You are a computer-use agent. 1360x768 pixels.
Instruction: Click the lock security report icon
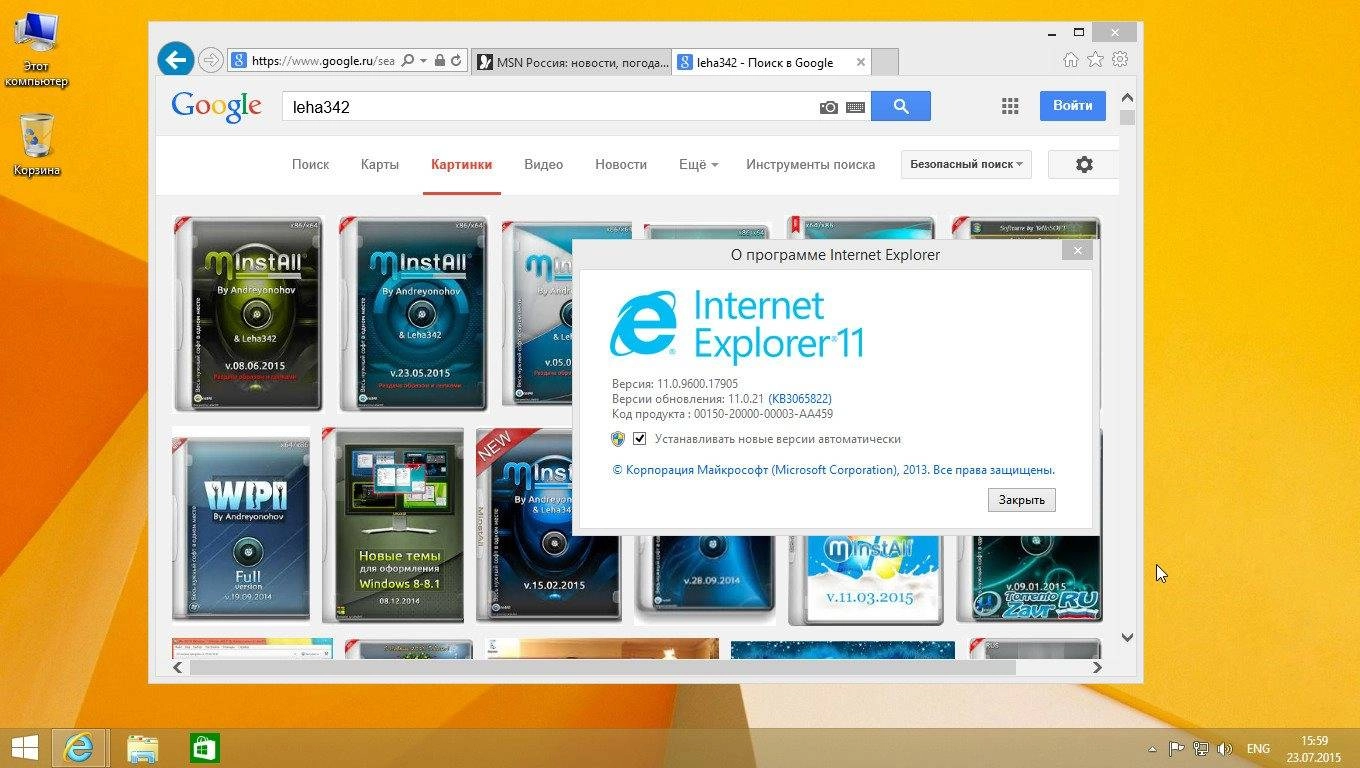pos(439,61)
